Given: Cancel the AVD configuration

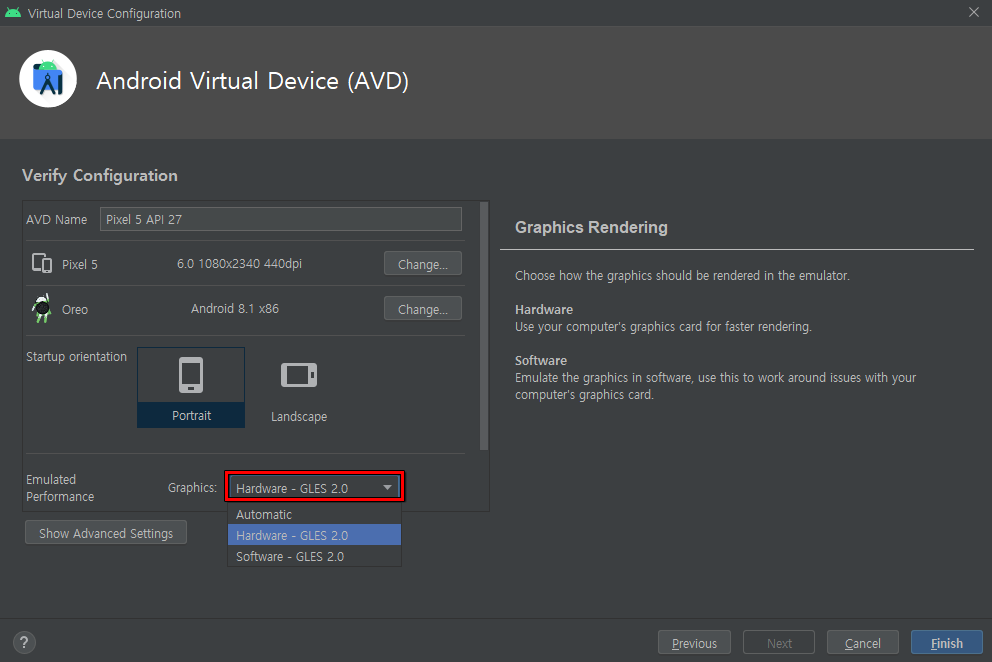Looking at the screenshot, I should coord(862,643).
